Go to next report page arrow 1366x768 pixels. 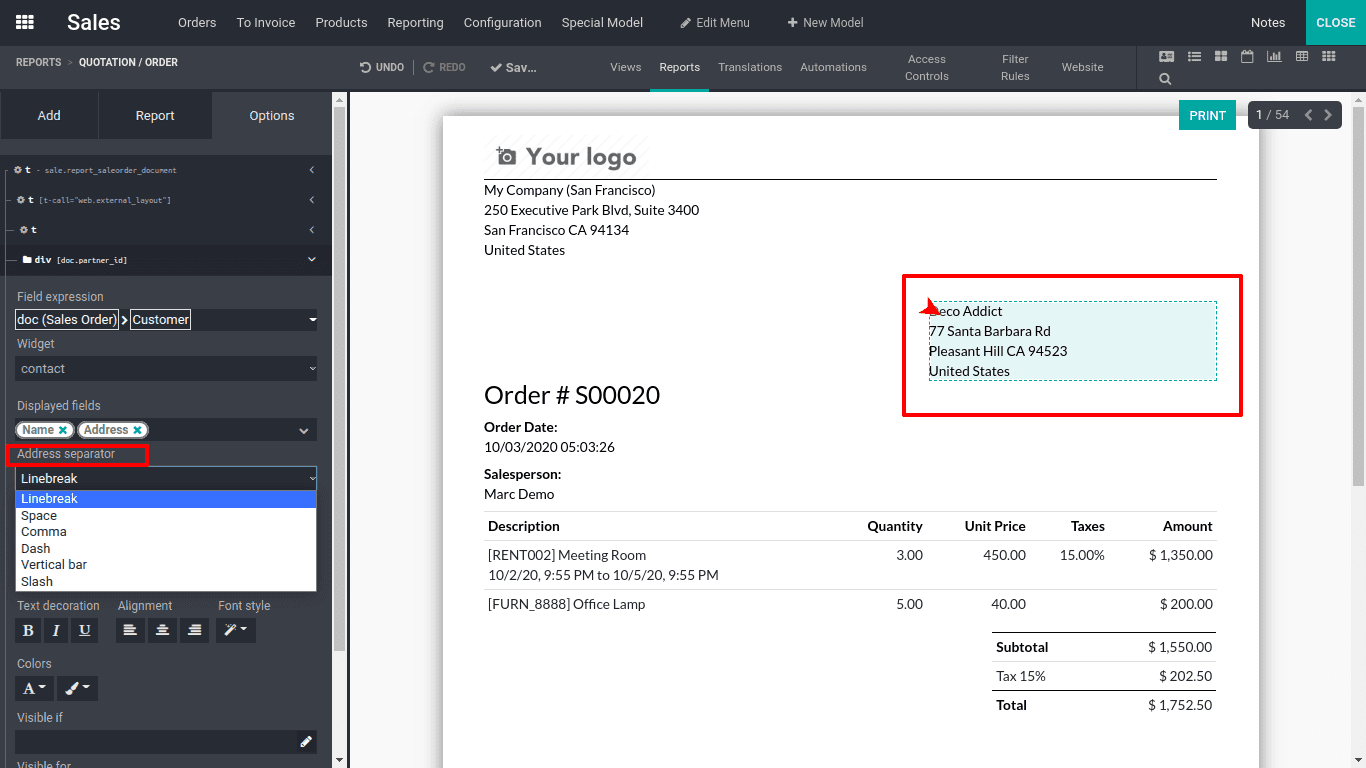click(x=1328, y=115)
